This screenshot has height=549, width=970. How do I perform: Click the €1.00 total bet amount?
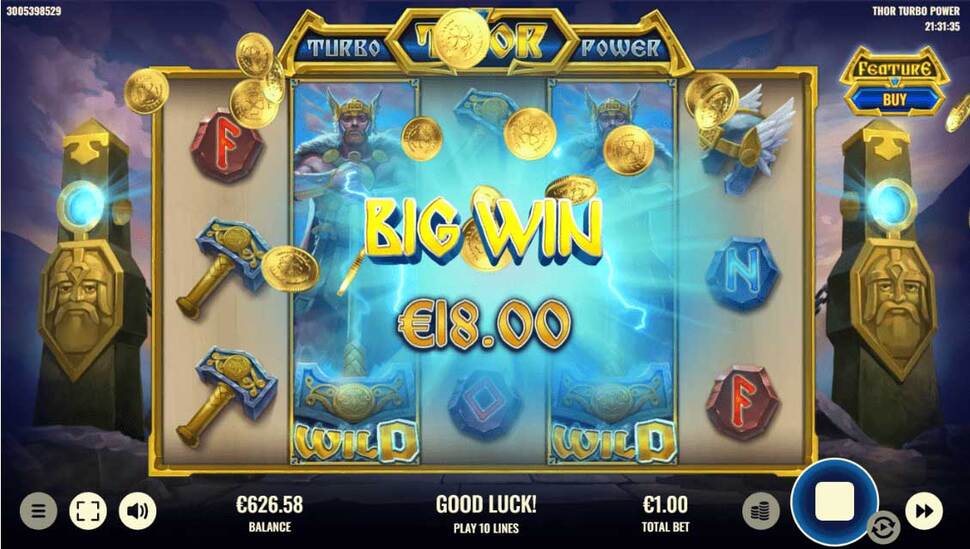pyautogui.click(x=665, y=505)
